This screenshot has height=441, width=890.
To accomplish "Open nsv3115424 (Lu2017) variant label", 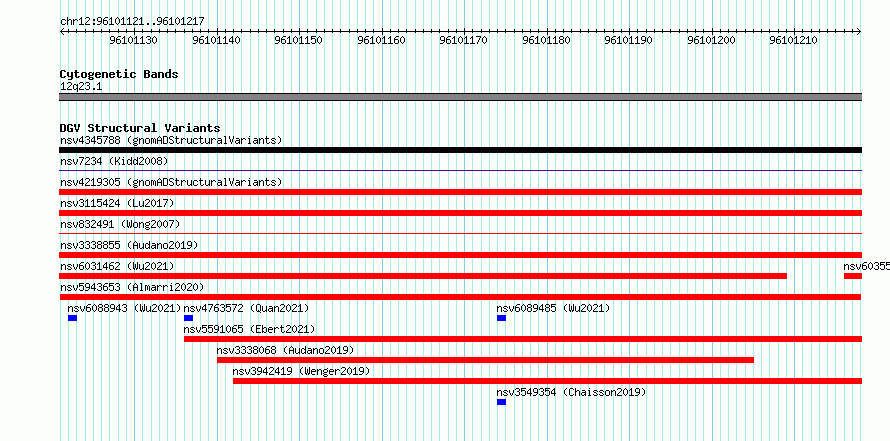I will [x=117, y=203].
